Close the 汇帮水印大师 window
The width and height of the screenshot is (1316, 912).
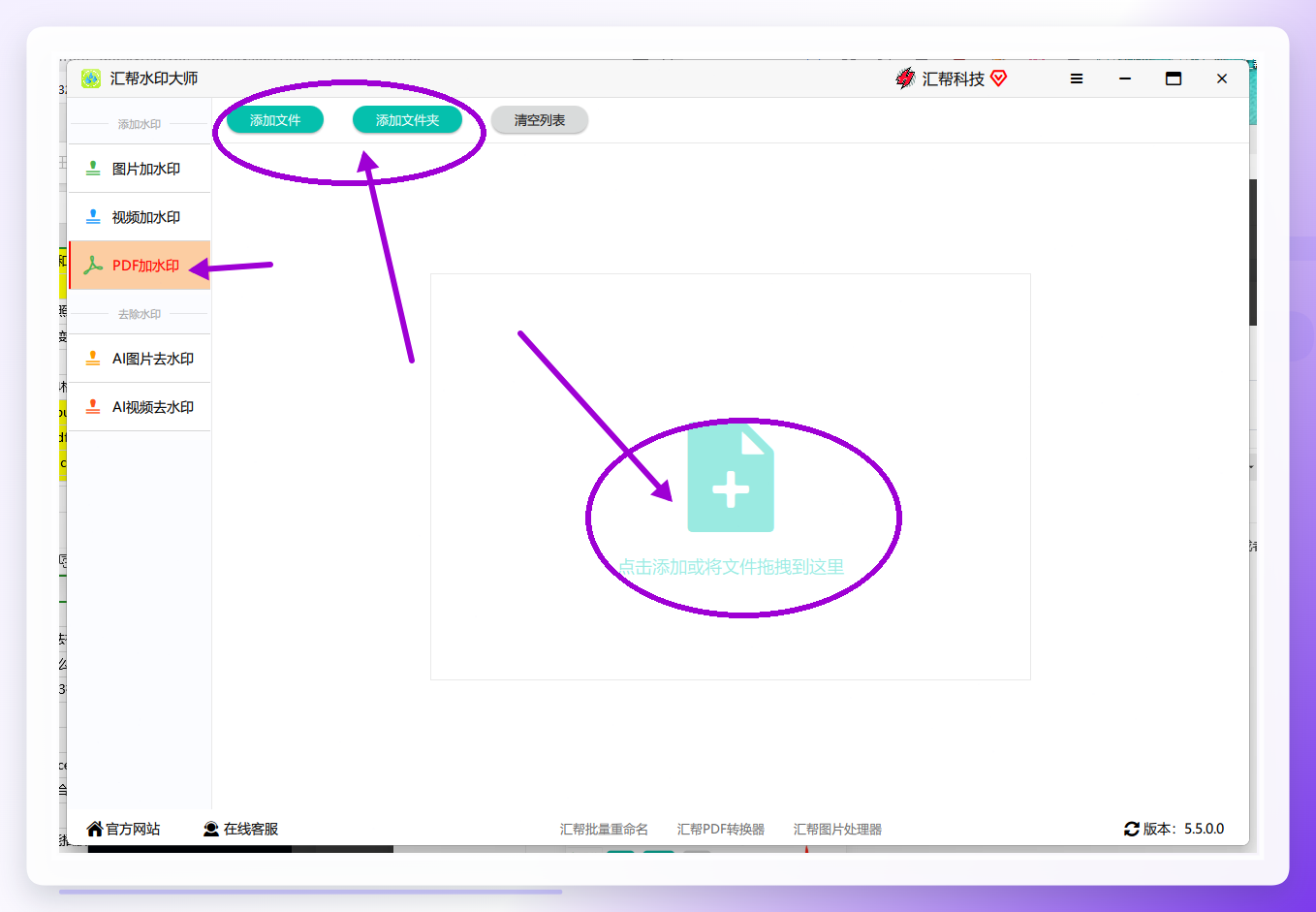pos(1222,79)
